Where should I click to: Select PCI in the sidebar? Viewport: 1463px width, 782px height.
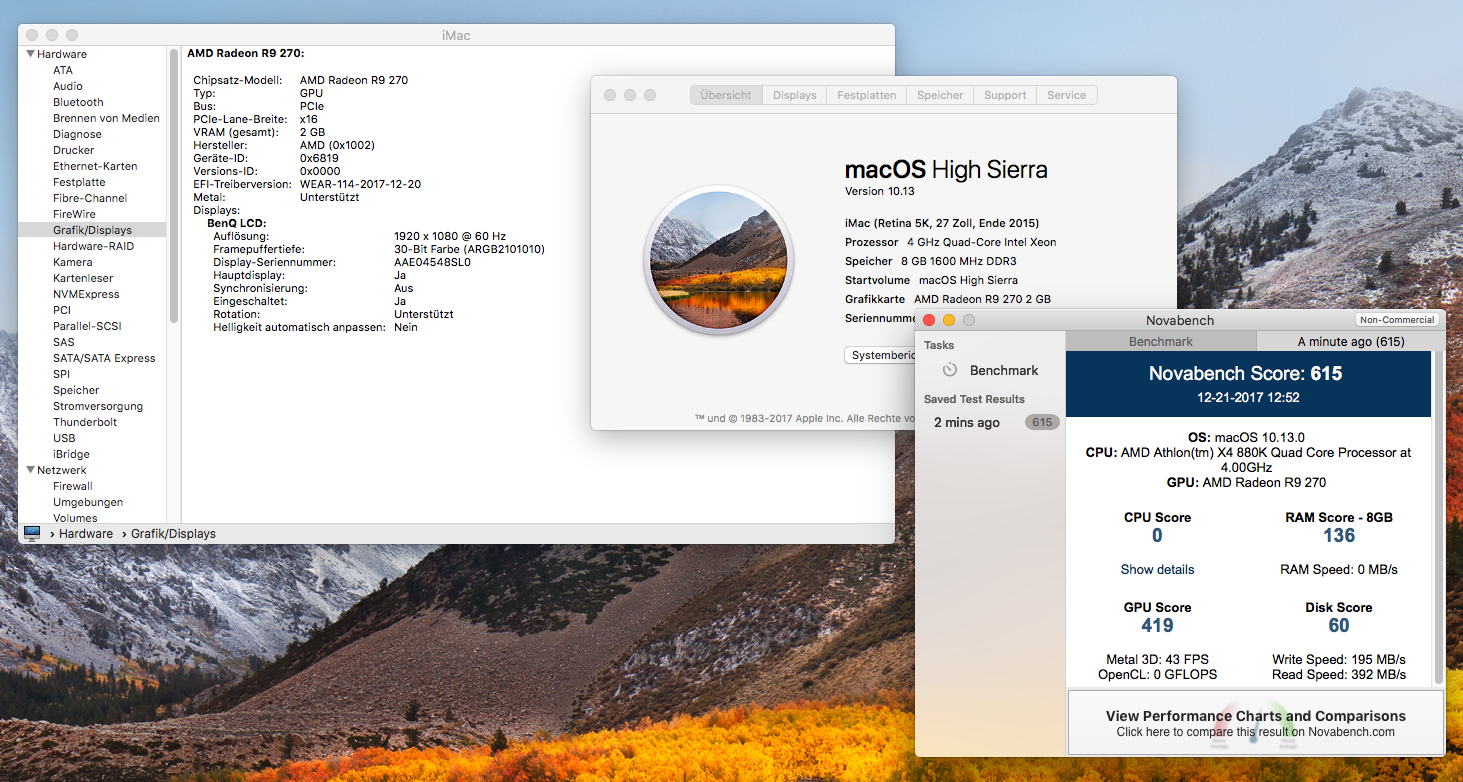[62, 310]
